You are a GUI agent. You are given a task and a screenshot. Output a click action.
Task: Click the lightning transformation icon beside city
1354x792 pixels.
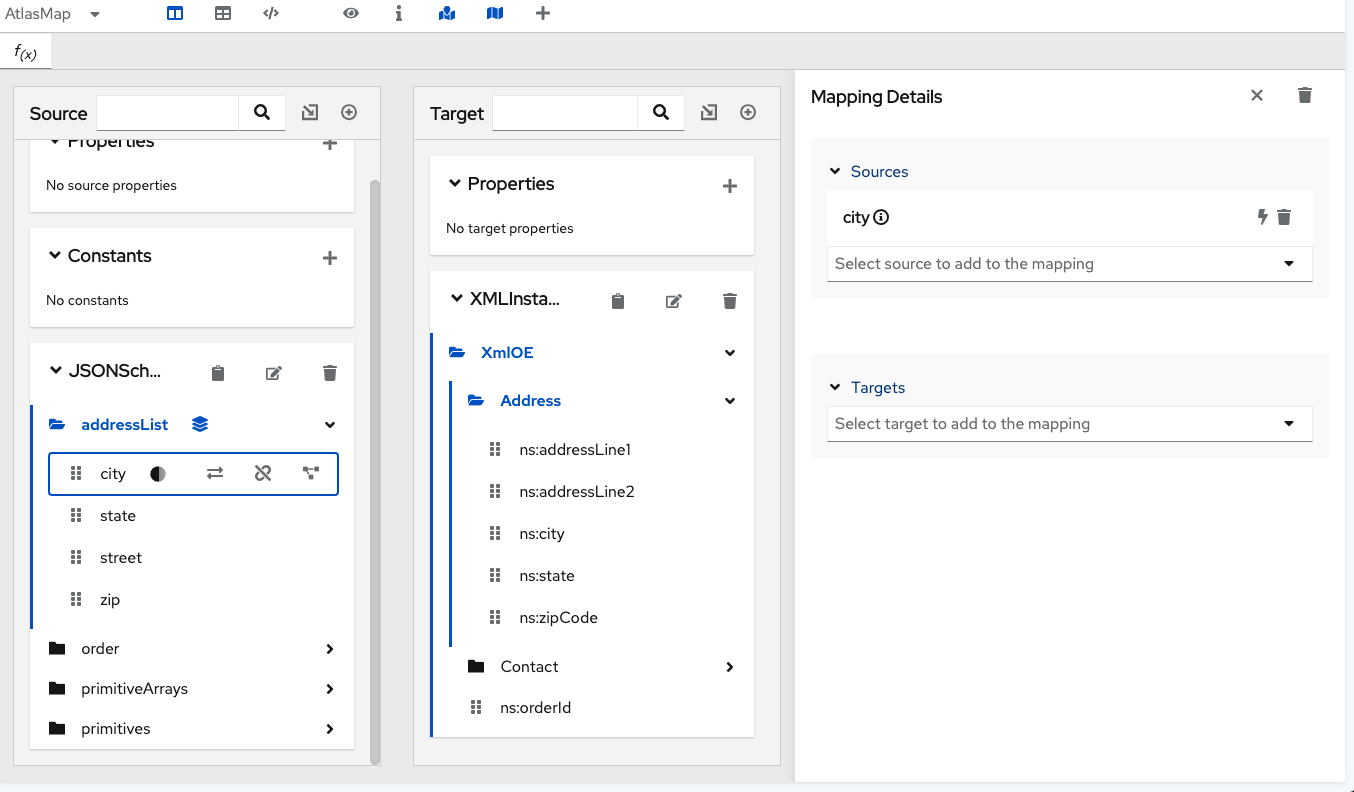pyautogui.click(x=1262, y=217)
